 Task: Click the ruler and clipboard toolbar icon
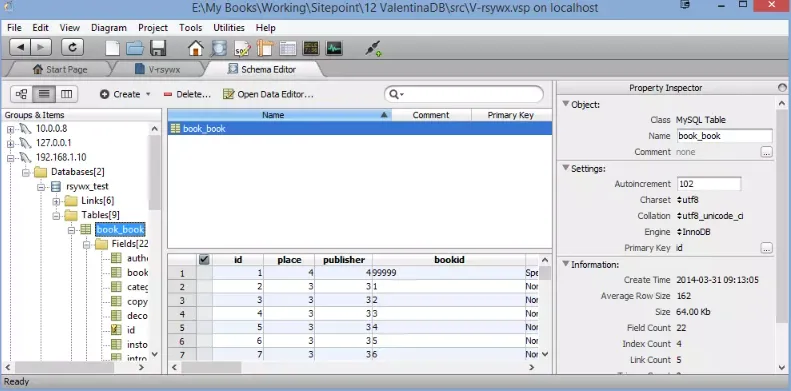[265, 48]
